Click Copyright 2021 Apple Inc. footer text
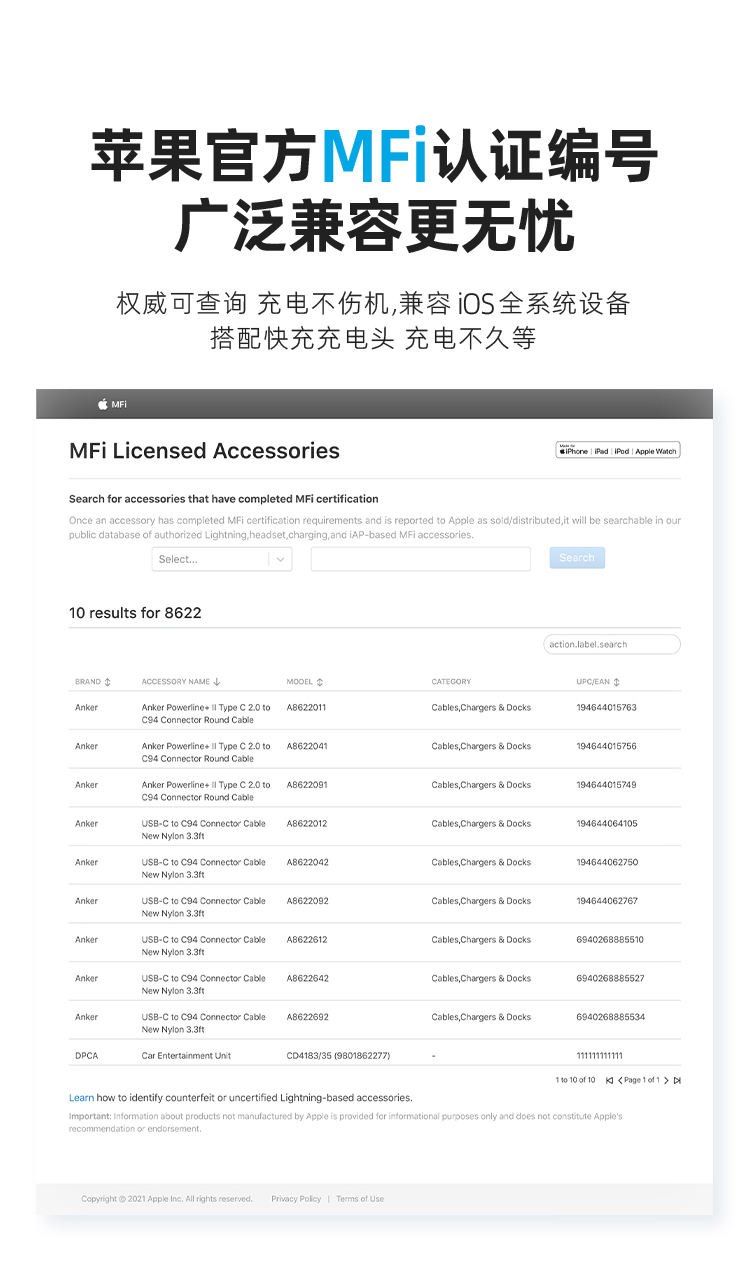 coord(167,1199)
